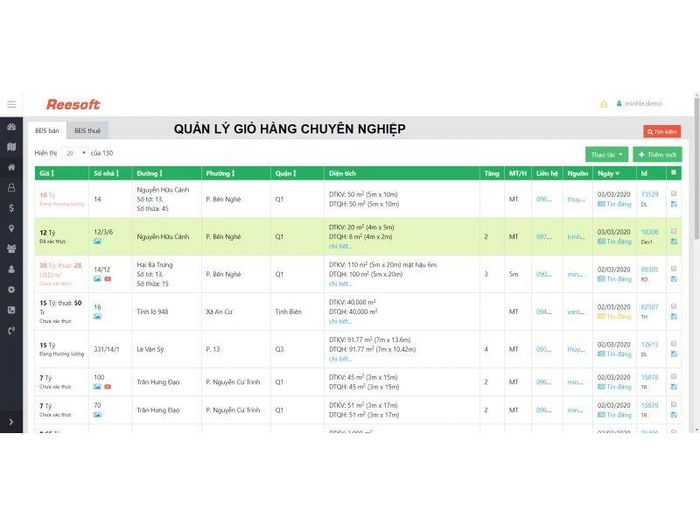Open the user account menu mishle.demo

639,104
